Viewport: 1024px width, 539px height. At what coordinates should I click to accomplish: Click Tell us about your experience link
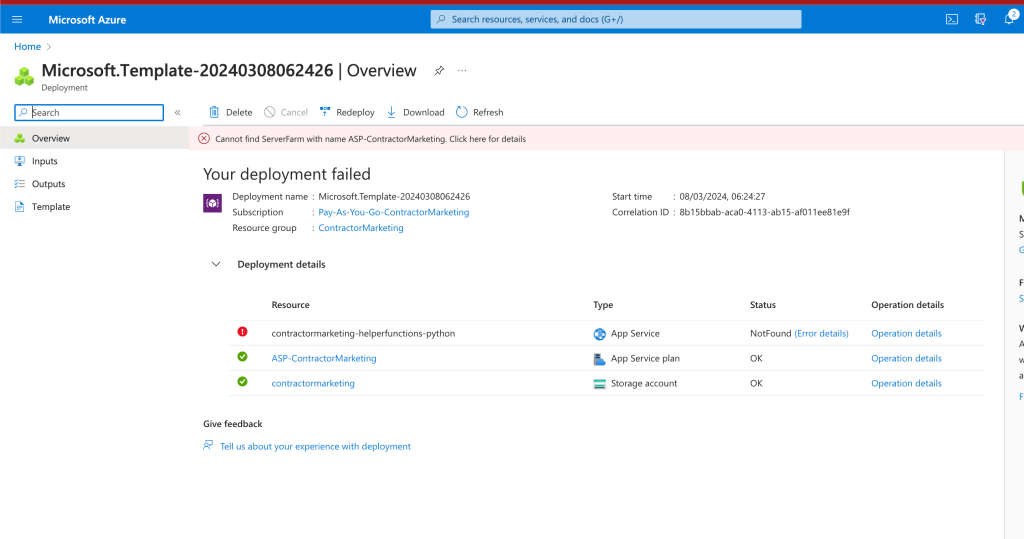click(x=315, y=446)
